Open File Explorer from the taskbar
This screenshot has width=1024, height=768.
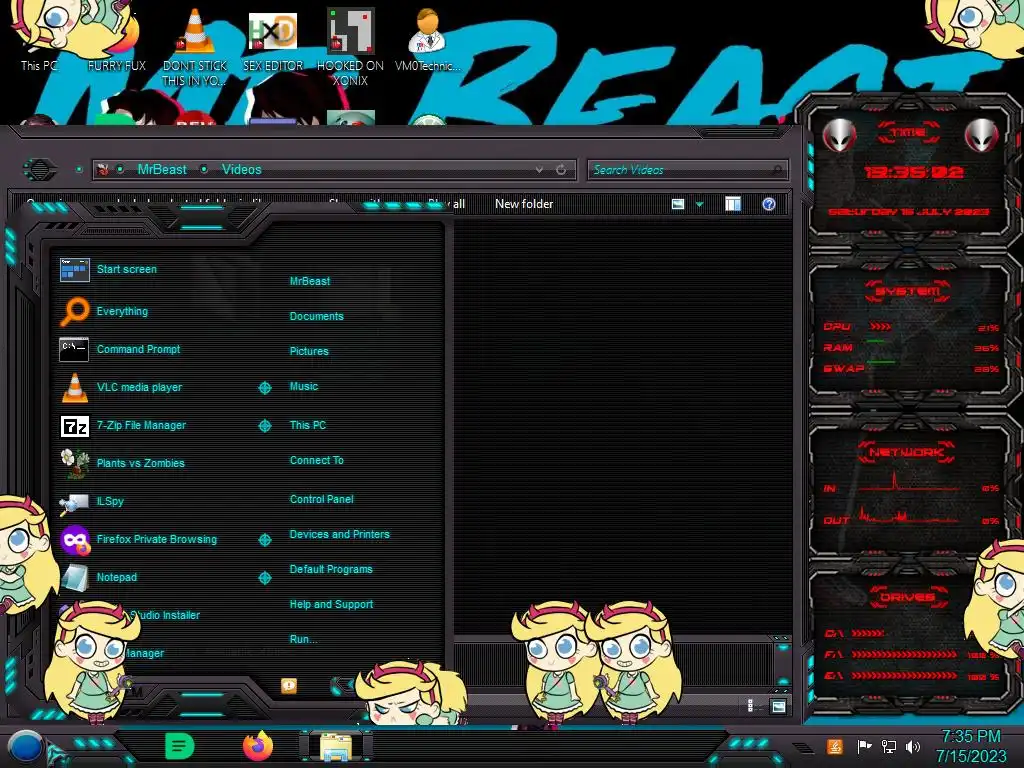(335, 747)
